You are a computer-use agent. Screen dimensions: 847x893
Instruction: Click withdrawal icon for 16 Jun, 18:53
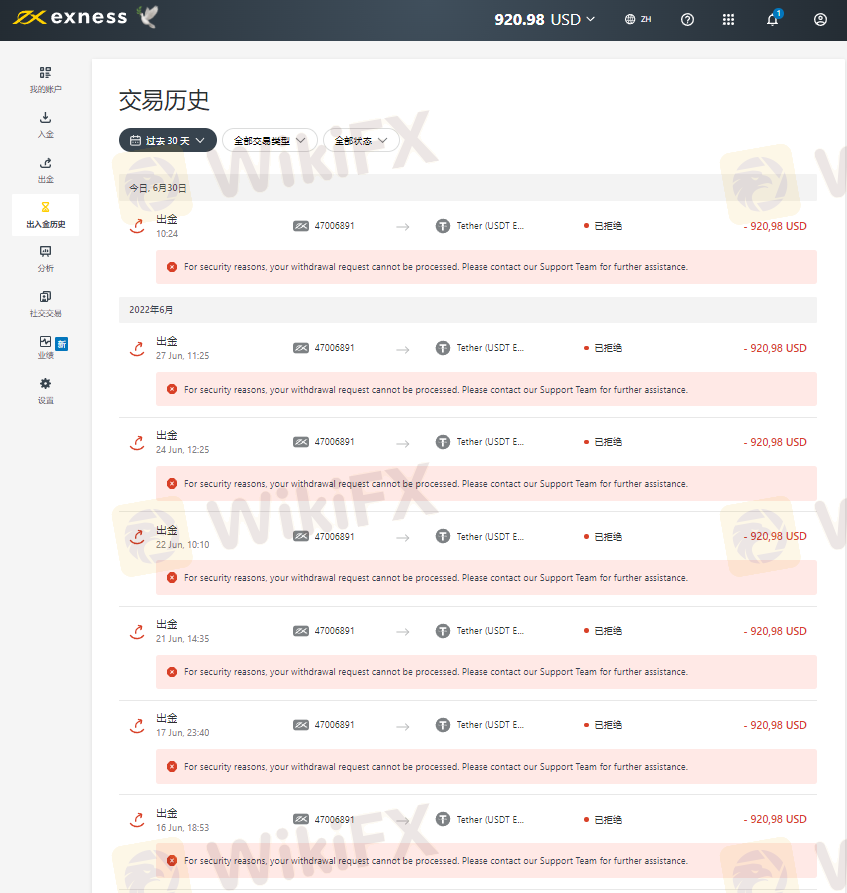137,820
